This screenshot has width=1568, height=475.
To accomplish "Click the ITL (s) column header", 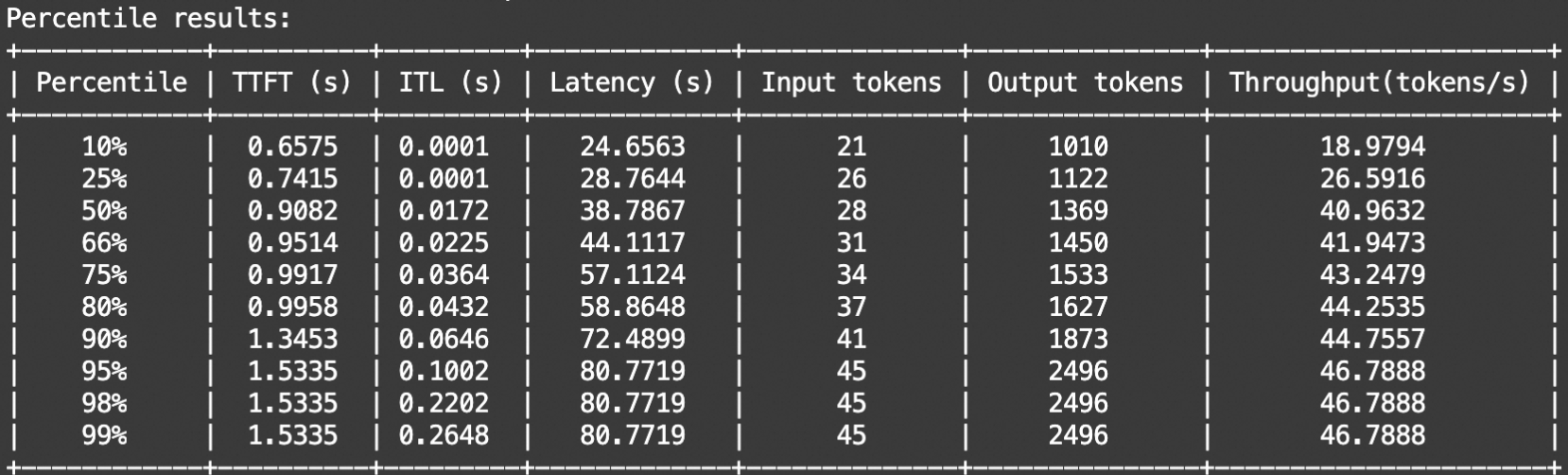I will [x=449, y=82].
